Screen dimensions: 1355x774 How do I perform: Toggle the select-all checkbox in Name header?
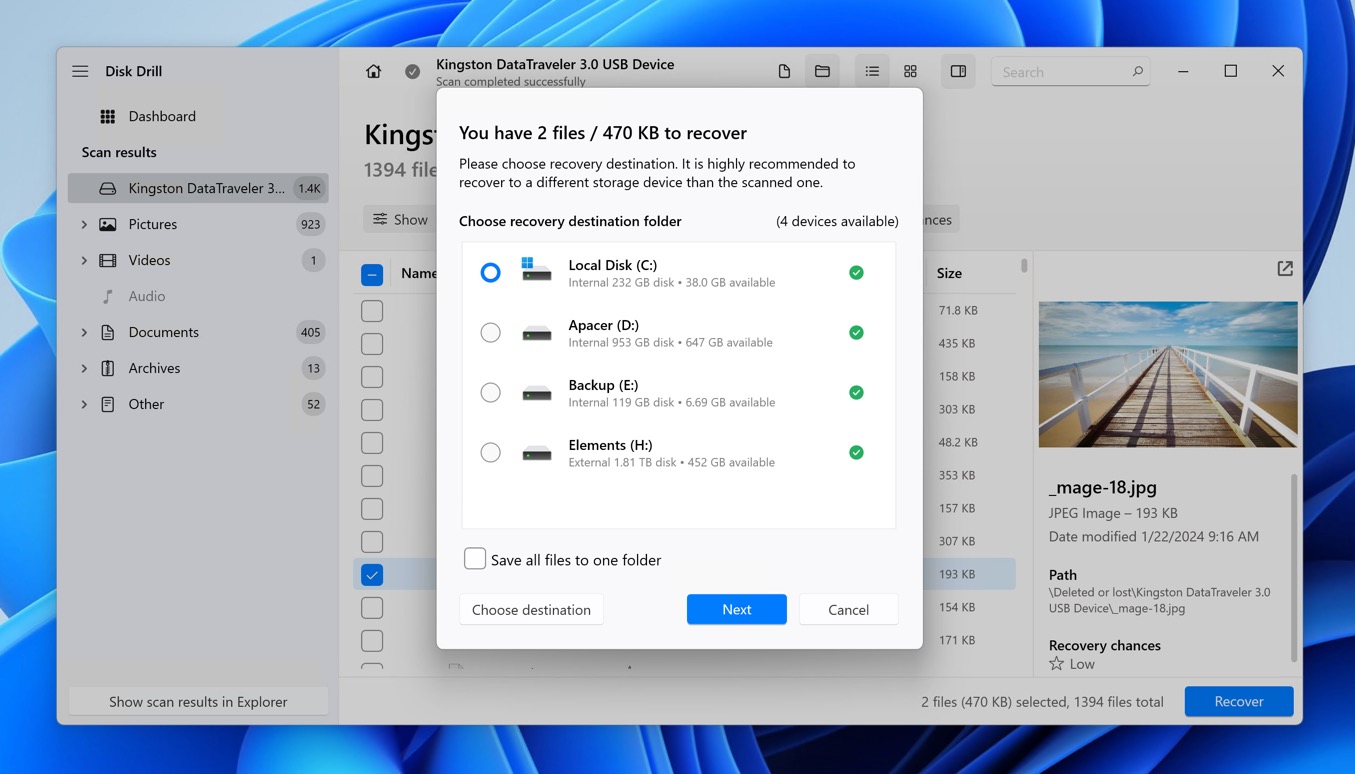tap(372, 274)
